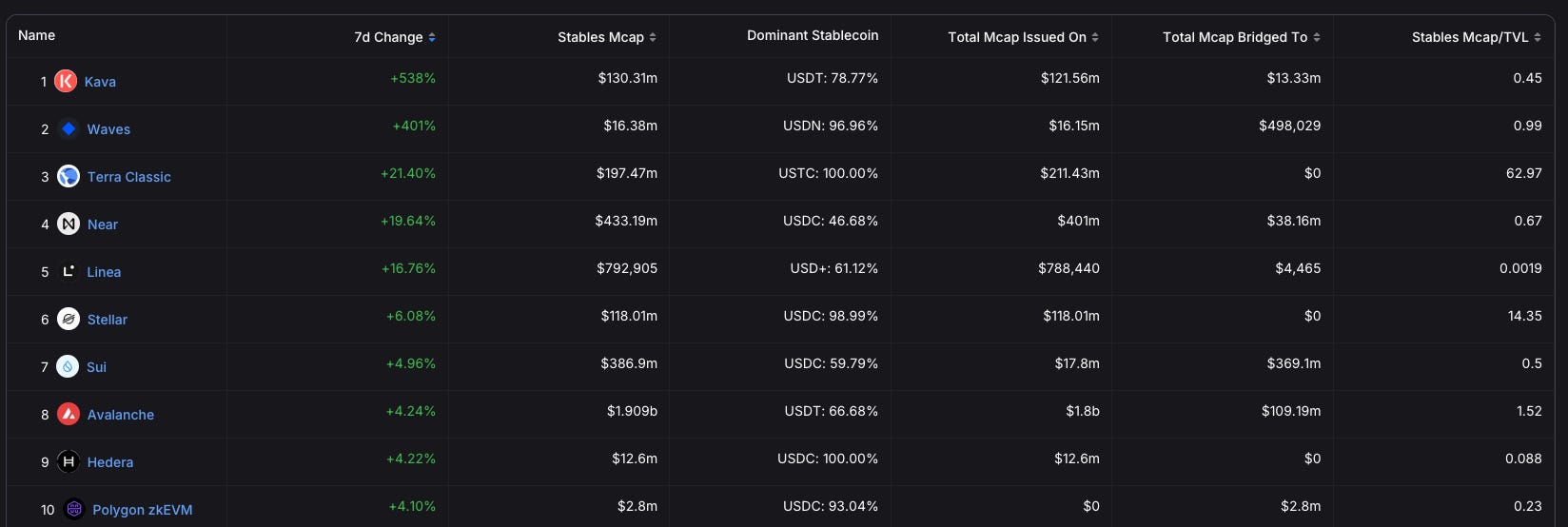Click the Terra Classic logo icon
Image resolution: width=1568 pixels, height=527 pixels.
pos(69,177)
